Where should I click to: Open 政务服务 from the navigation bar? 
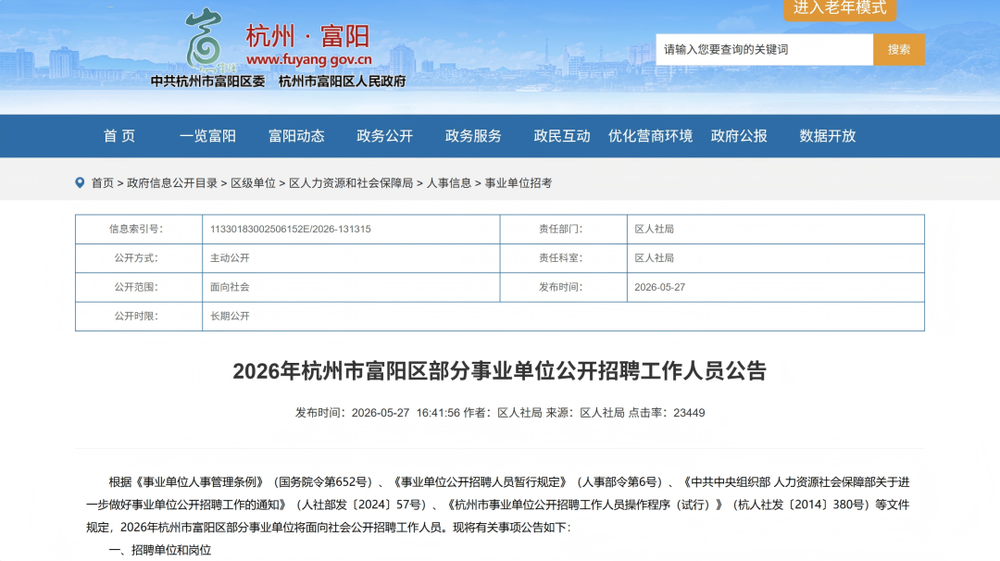(x=473, y=136)
